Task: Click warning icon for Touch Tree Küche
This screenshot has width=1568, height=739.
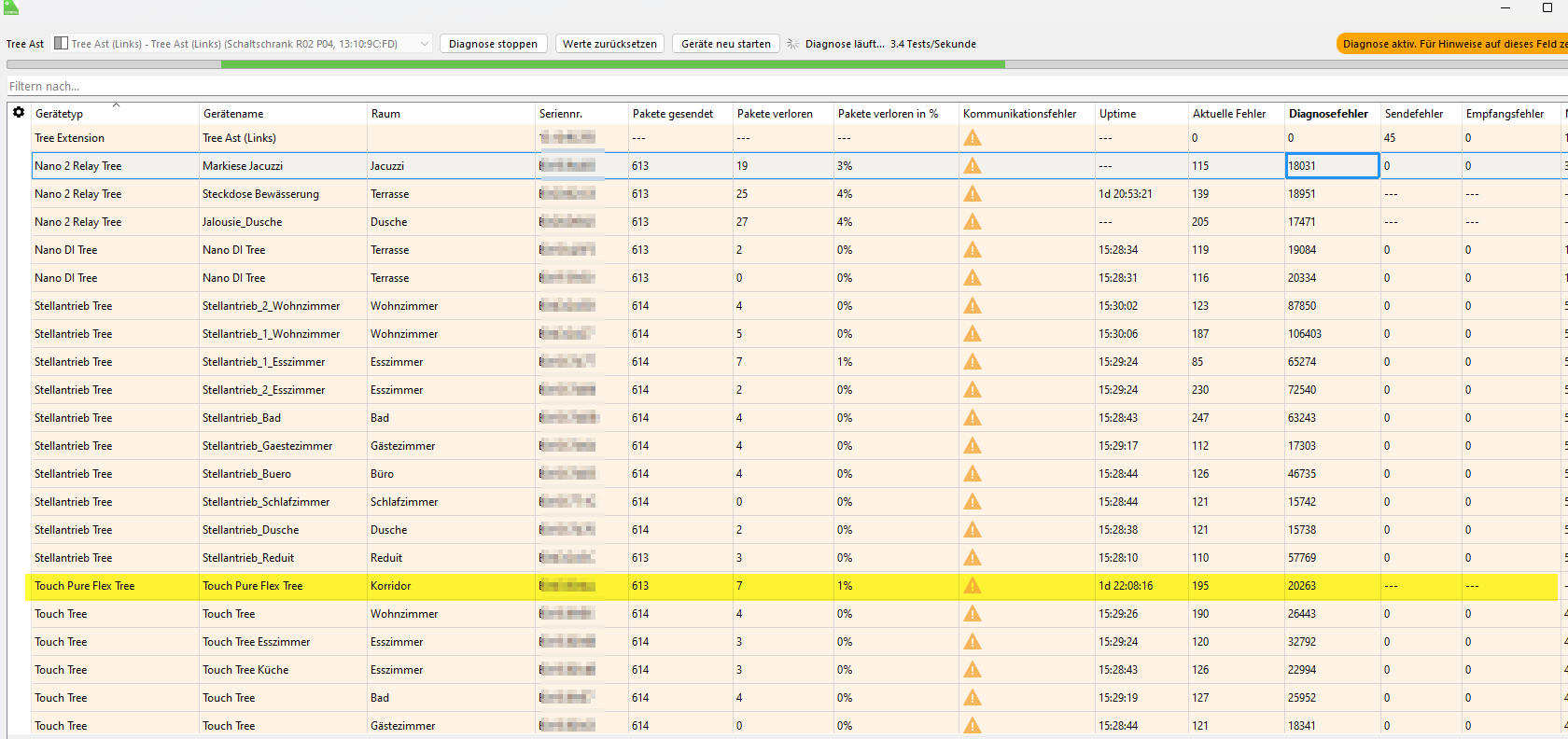Action: (x=973, y=670)
